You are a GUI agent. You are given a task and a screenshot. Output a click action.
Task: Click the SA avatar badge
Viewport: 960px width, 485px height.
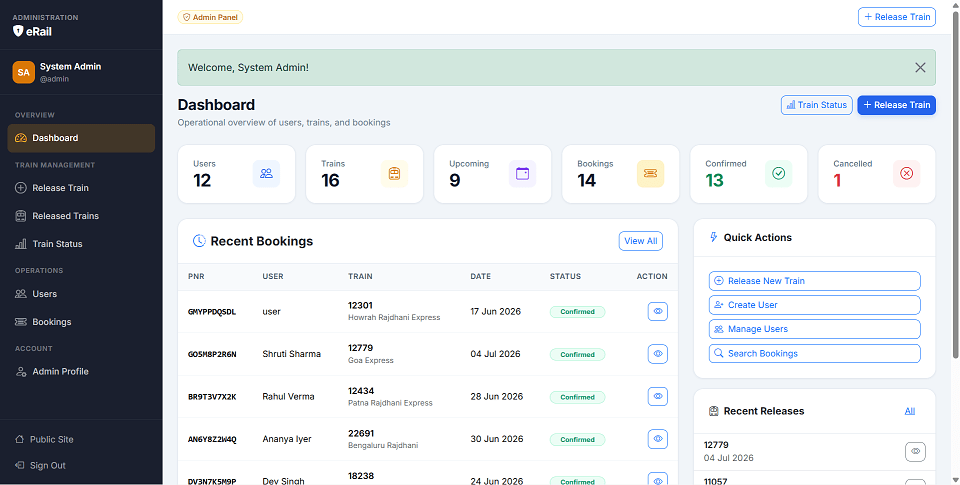point(23,72)
